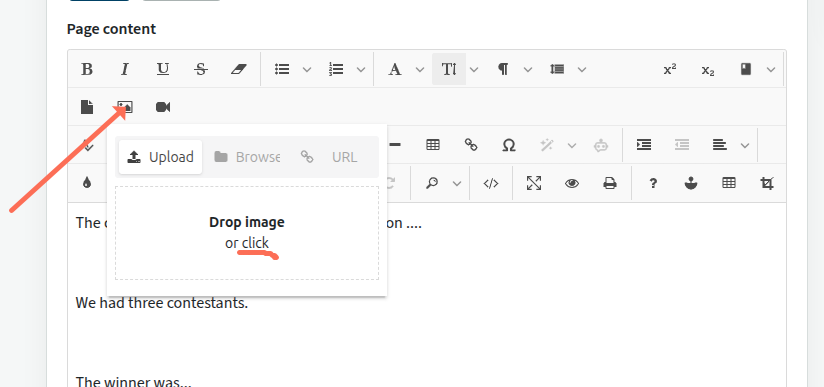This screenshot has width=824, height=387.
Task: Expand magic wand dropdown arrow
Action: pos(571,145)
